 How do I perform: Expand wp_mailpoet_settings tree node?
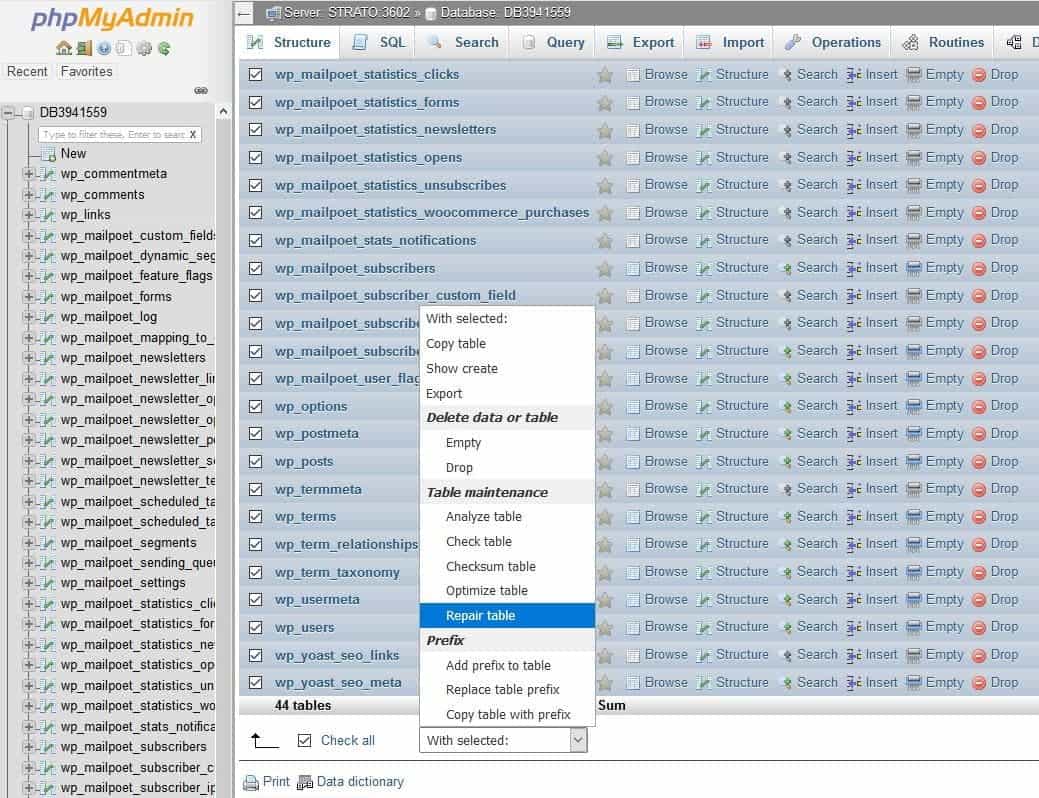pyautogui.click(x=28, y=583)
